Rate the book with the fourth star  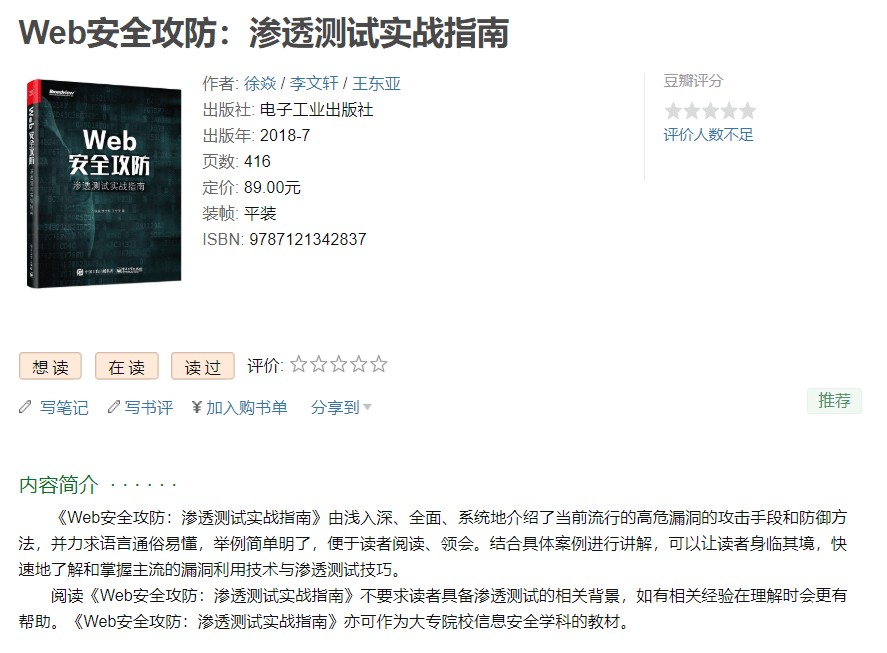click(x=359, y=364)
